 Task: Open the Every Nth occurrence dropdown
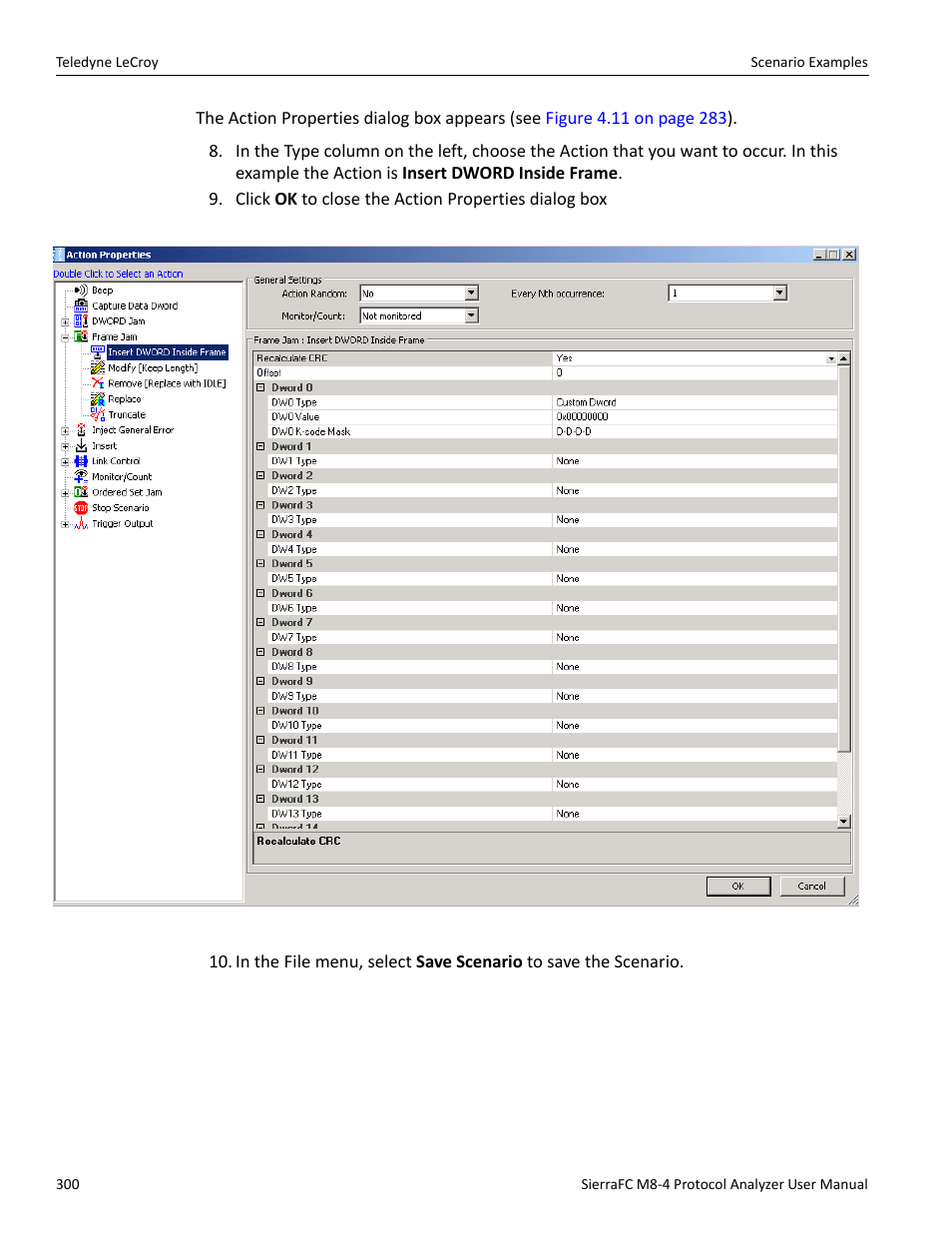780,293
